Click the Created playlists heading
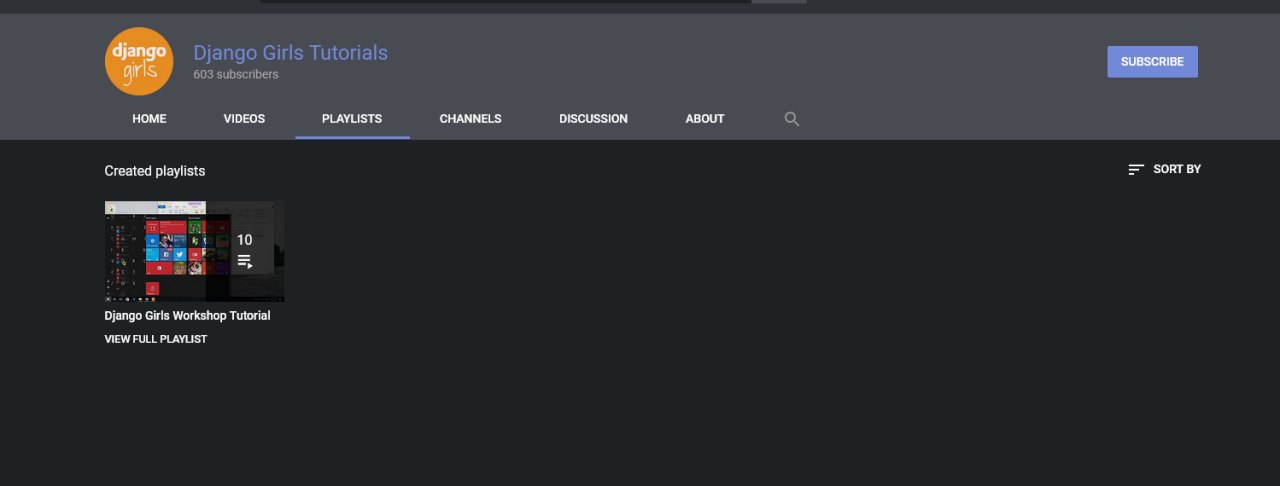Image resolution: width=1280 pixels, height=486 pixels. pos(155,171)
